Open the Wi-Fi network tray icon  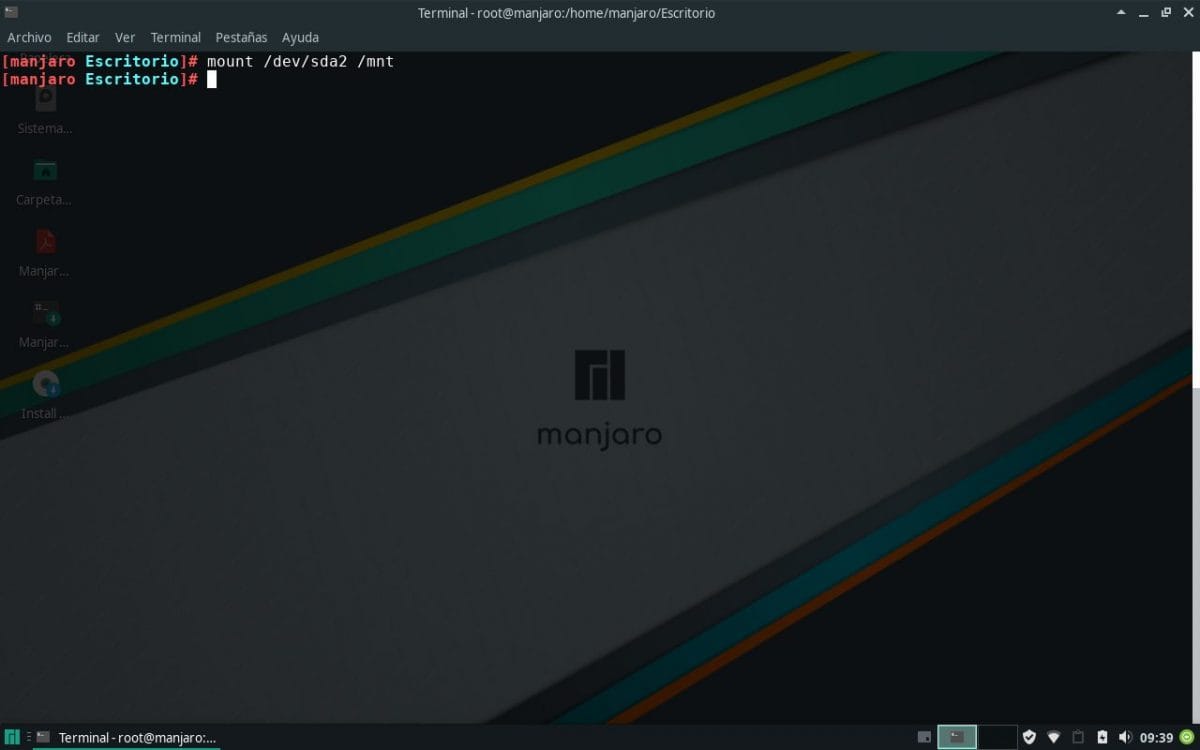click(1053, 738)
